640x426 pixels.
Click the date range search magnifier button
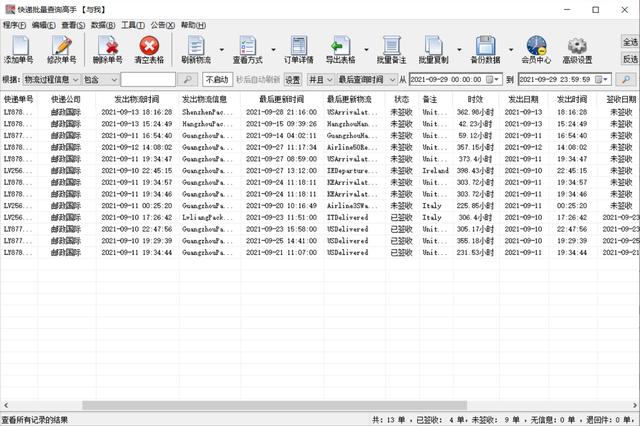pos(626,80)
